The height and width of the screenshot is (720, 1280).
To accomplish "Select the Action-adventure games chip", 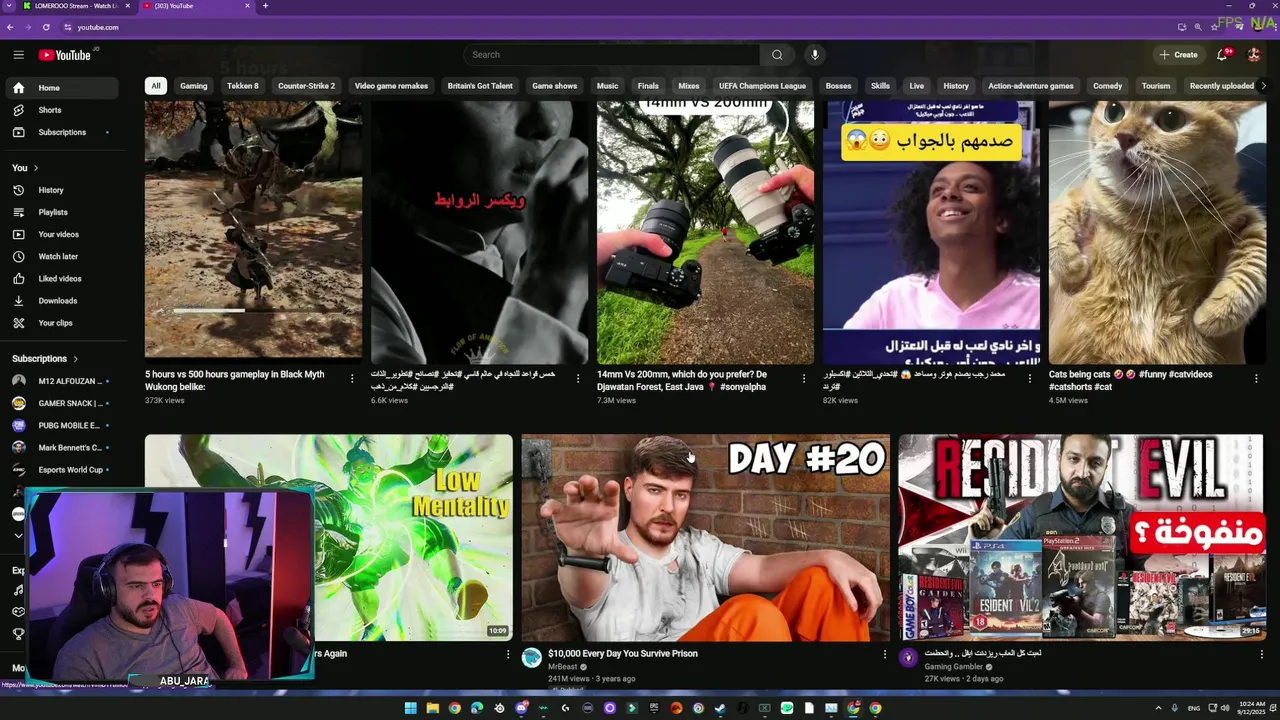I will [1031, 86].
